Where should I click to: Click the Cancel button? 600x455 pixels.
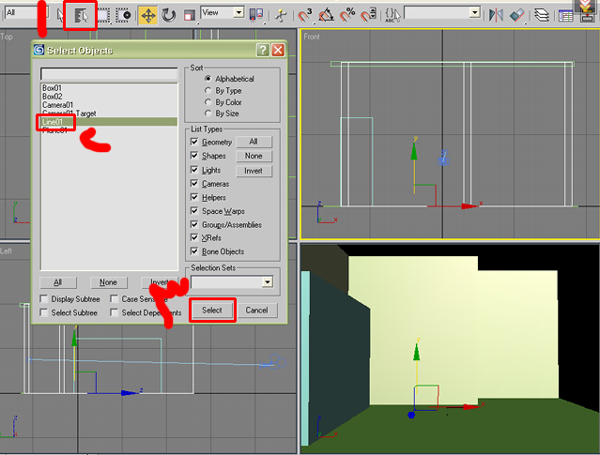[x=258, y=310]
